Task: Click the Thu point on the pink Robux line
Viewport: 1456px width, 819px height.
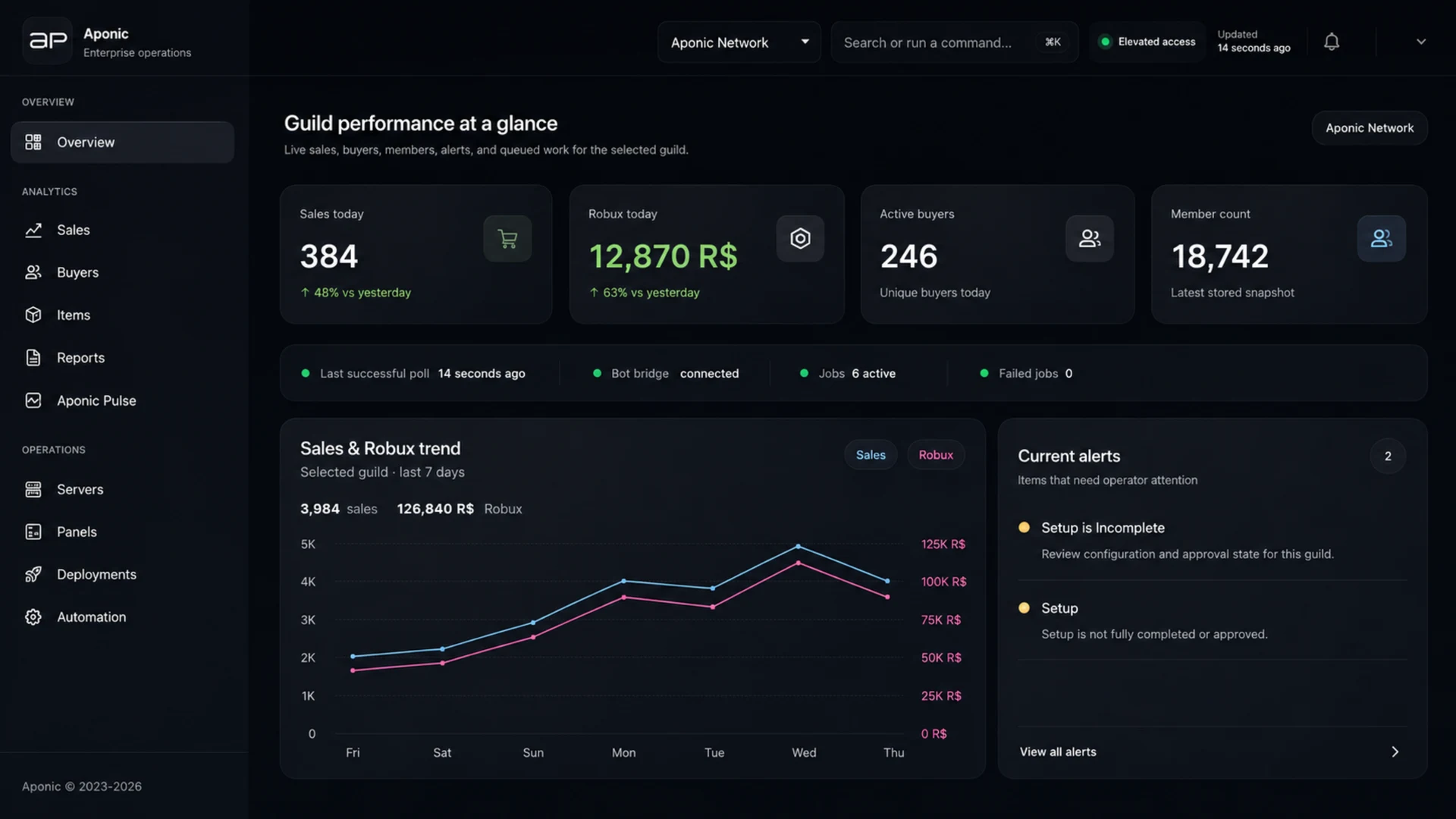Action: [x=887, y=597]
